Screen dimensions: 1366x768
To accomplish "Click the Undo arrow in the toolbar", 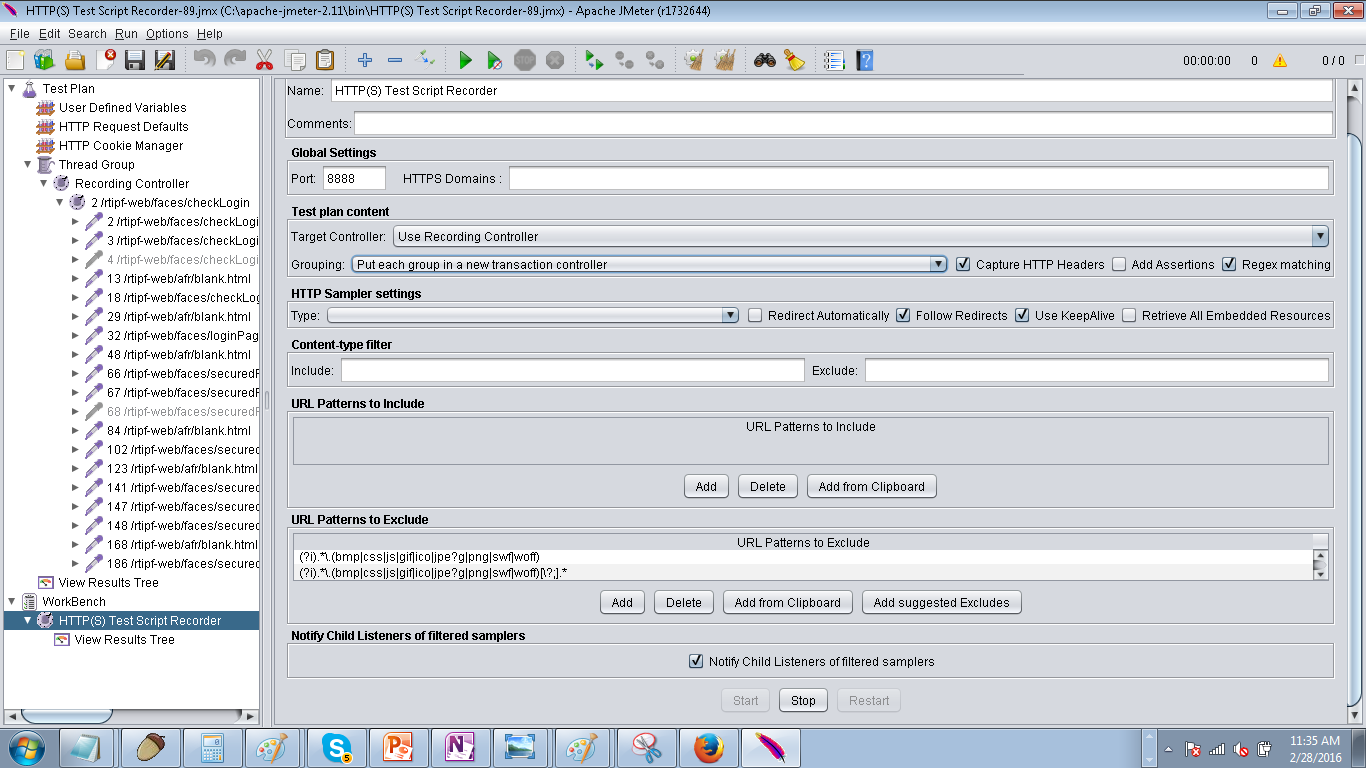I will tap(203, 60).
